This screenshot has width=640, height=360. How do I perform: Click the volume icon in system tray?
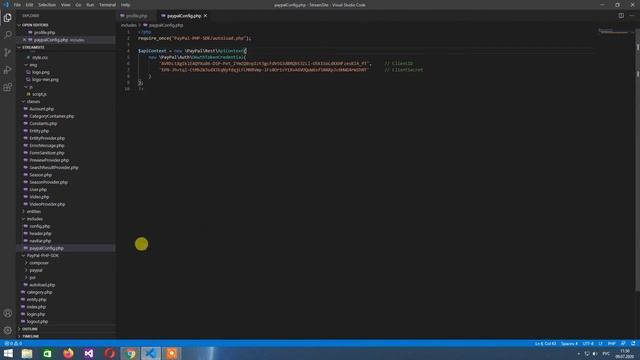click(595, 353)
